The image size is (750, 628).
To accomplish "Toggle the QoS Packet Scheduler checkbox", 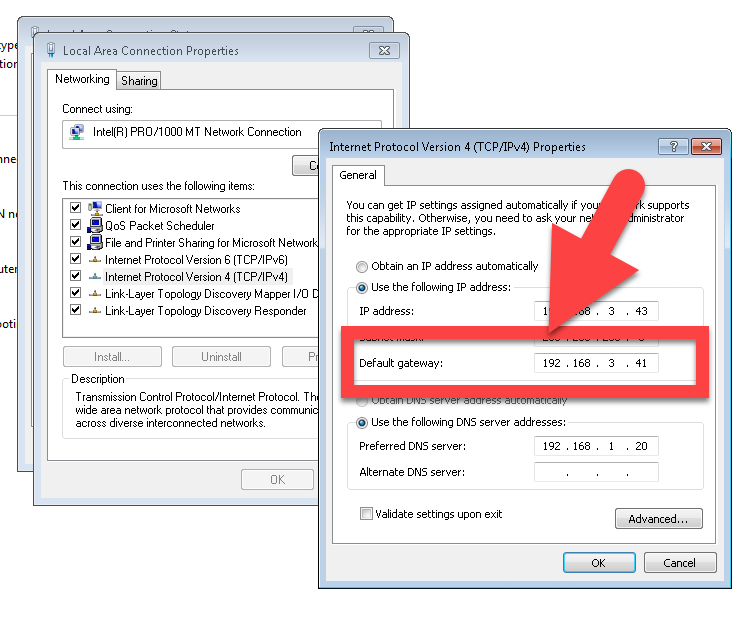I will (75, 226).
